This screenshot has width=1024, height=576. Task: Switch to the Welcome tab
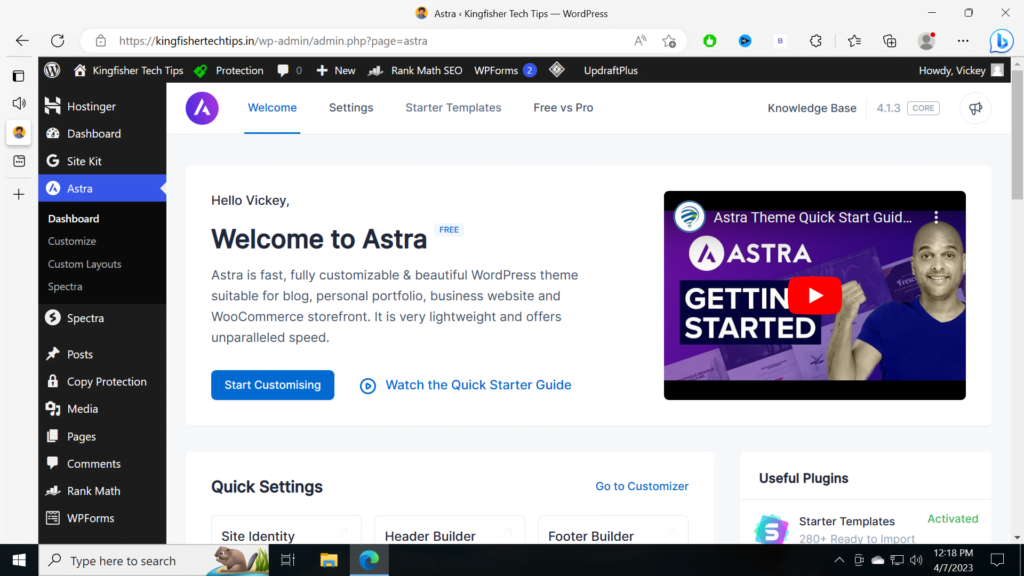272,108
